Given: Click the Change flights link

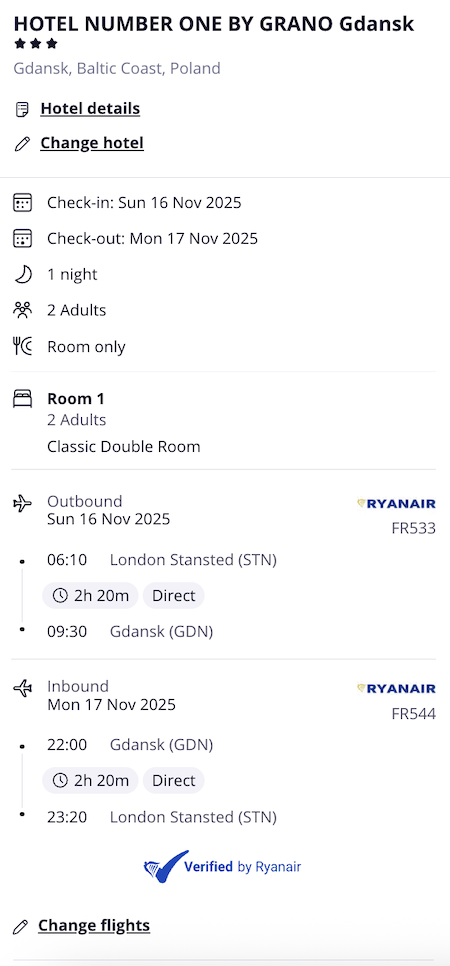Looking at the screenshot, I should point(94,925).
